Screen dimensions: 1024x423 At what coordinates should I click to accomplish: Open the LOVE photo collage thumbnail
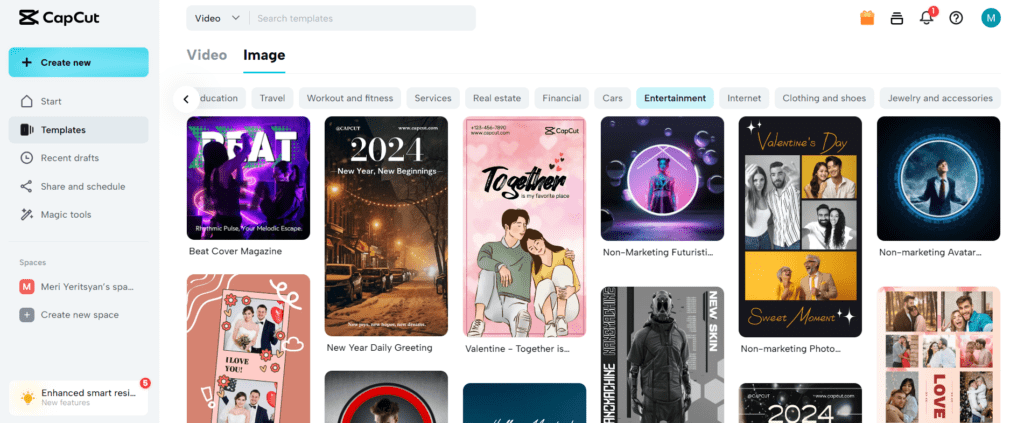pyautogui.click(x=938, y=355)
